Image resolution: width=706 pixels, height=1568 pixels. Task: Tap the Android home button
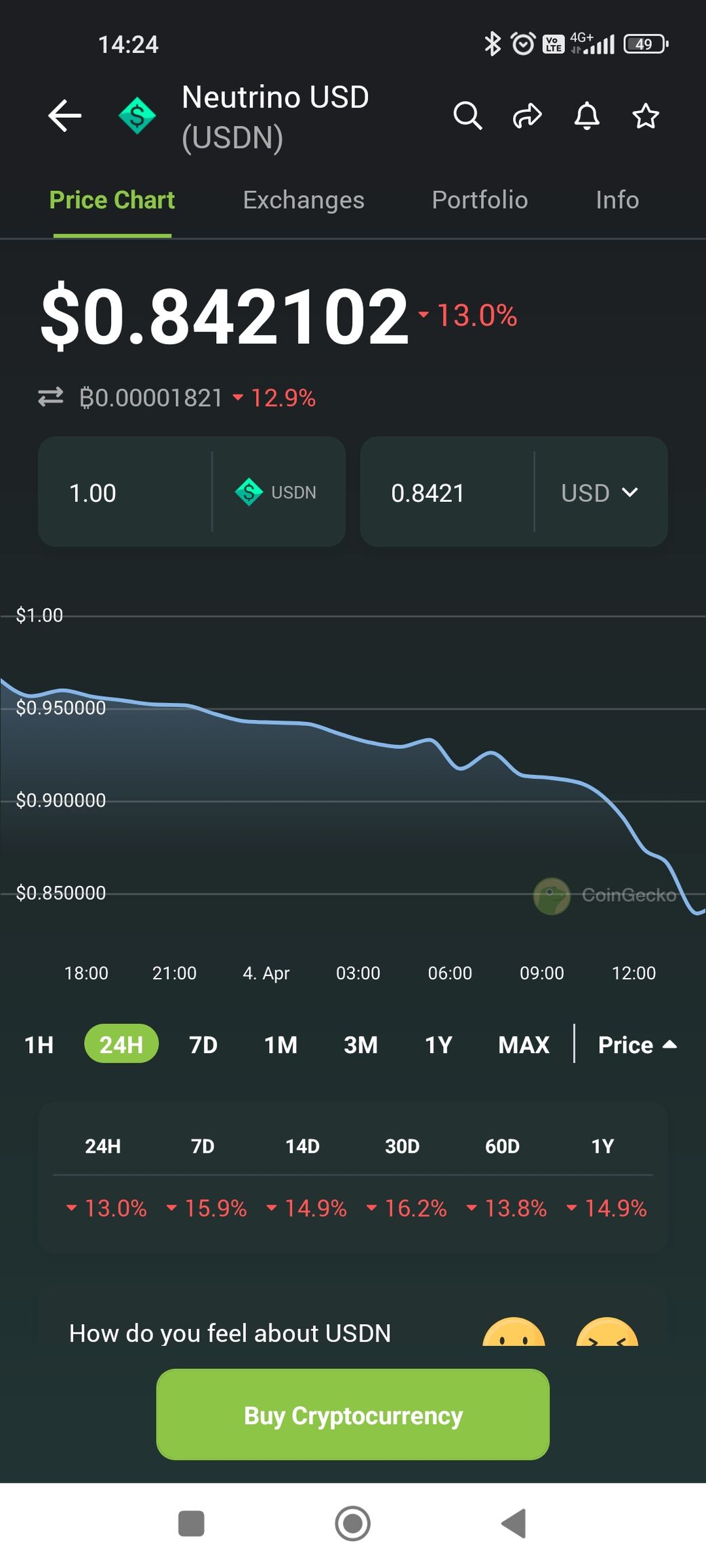point(352,1523)
